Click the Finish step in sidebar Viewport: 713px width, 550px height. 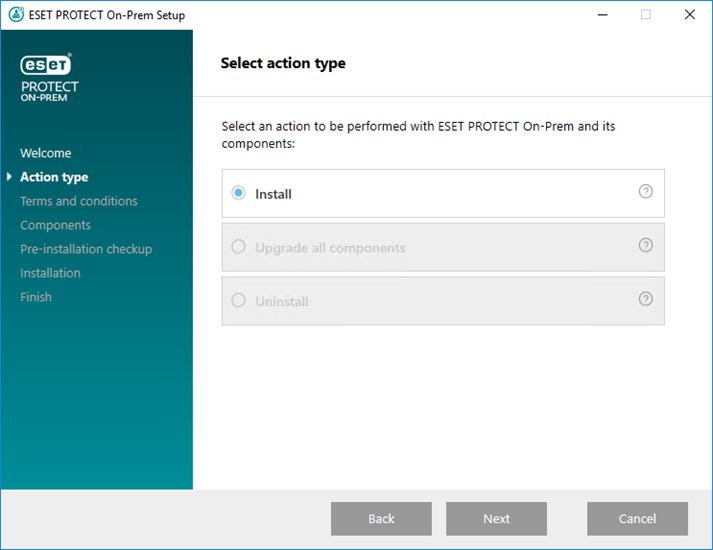click(x=36, y=297)
